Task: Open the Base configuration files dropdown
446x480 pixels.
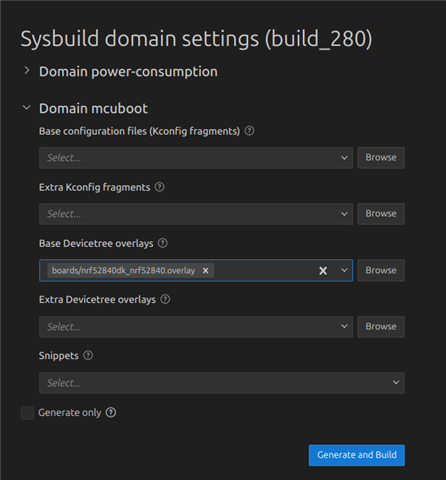Action: tap(196, 158)
